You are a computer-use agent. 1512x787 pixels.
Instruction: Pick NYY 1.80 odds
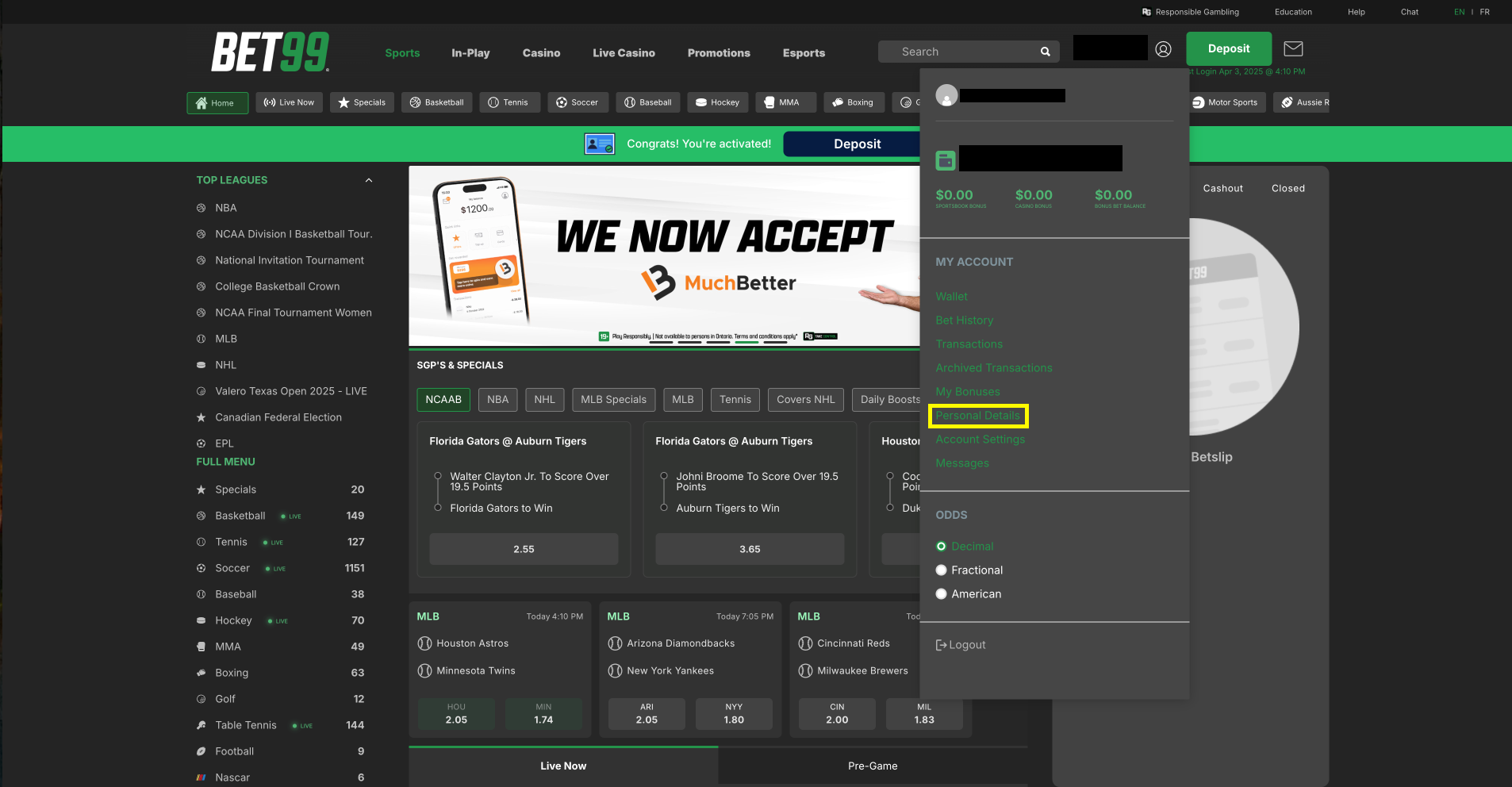pyautogui.click(x=734, y=714)
